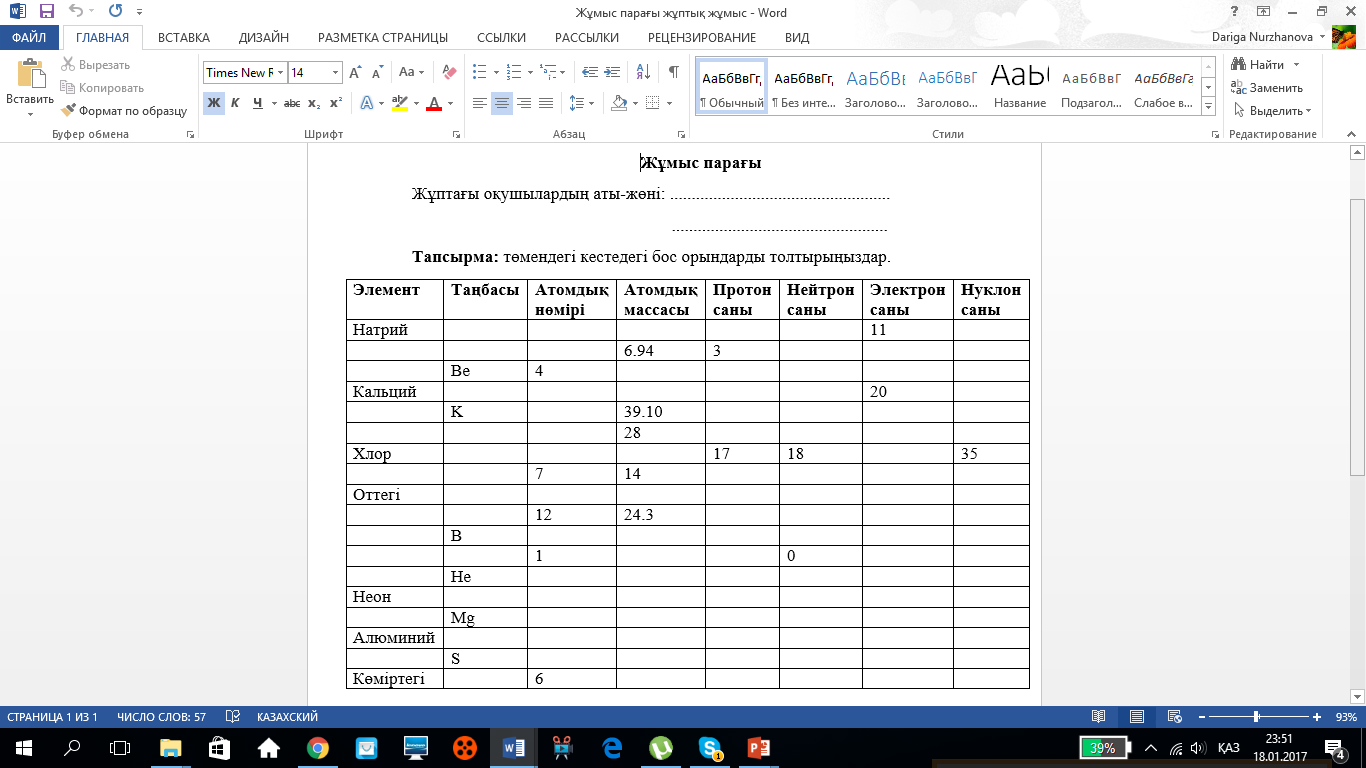The width and height of the screenshot is (1366, 768).
Task: Toggle superscript formatting
Action: [336, 103]
